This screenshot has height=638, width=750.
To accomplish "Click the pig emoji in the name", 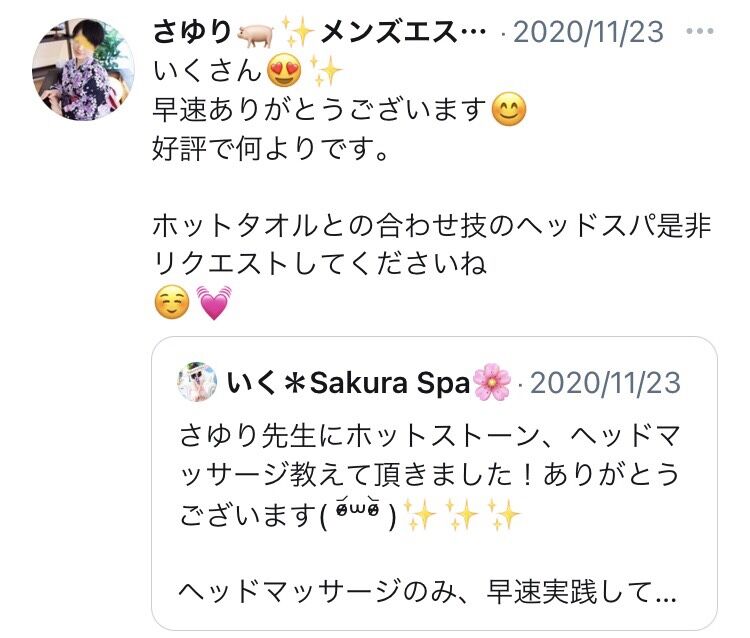I will [x=255, y=34].
